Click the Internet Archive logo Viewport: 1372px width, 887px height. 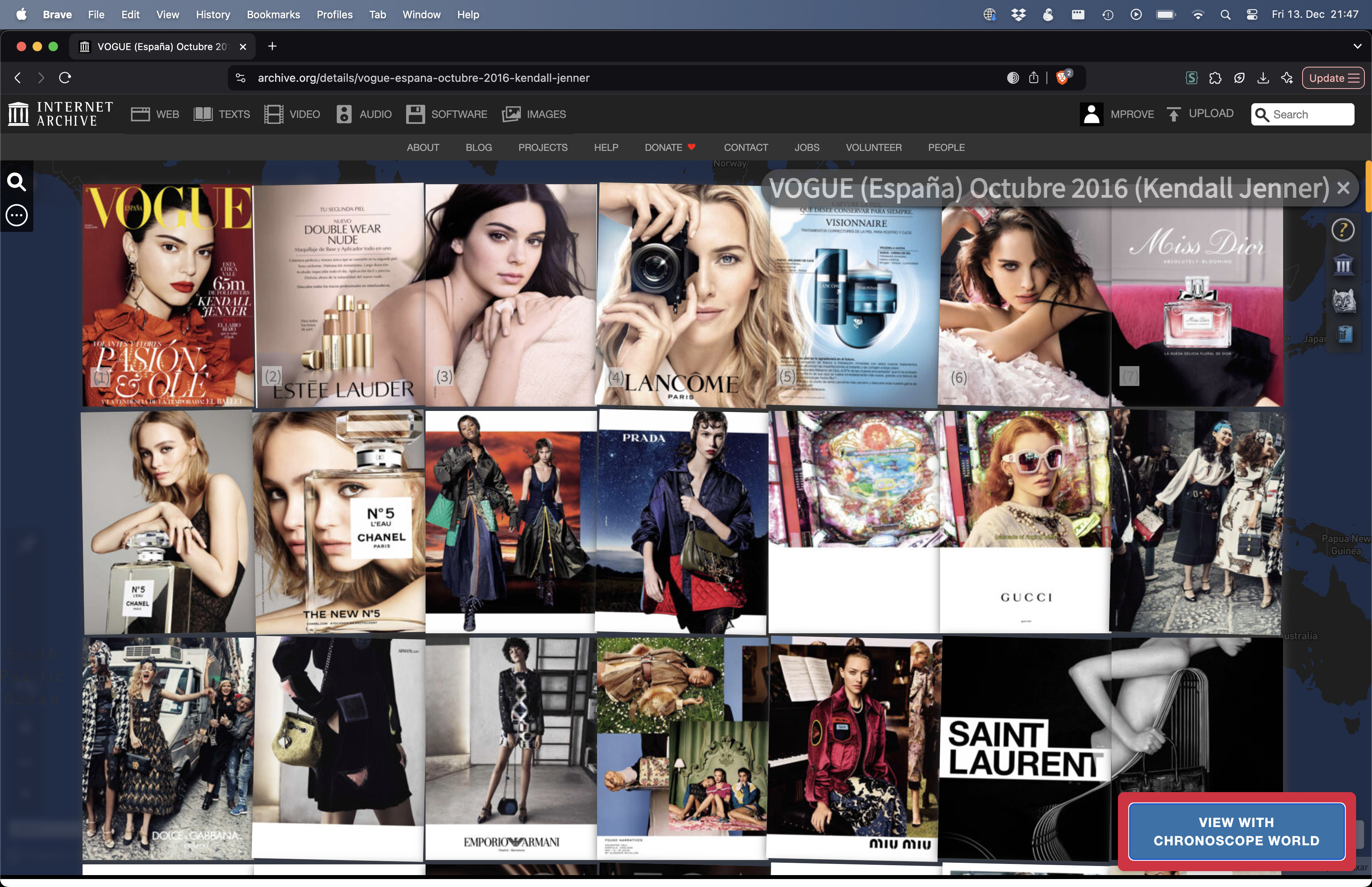[x=60, y=114]
